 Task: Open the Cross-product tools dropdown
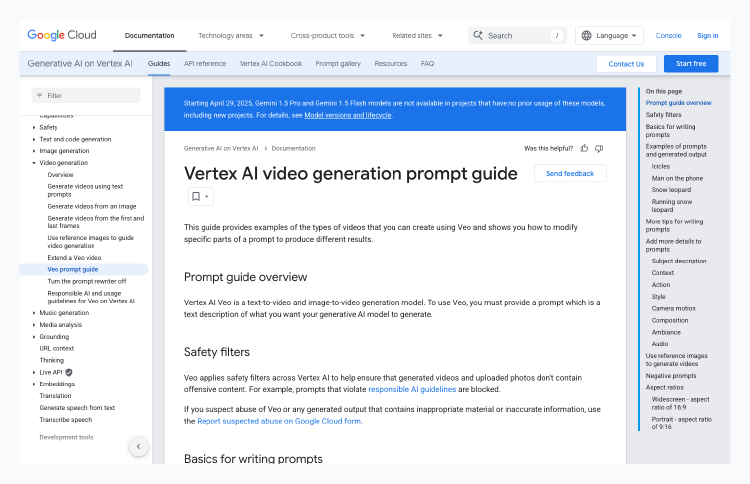tap(328, 35)
